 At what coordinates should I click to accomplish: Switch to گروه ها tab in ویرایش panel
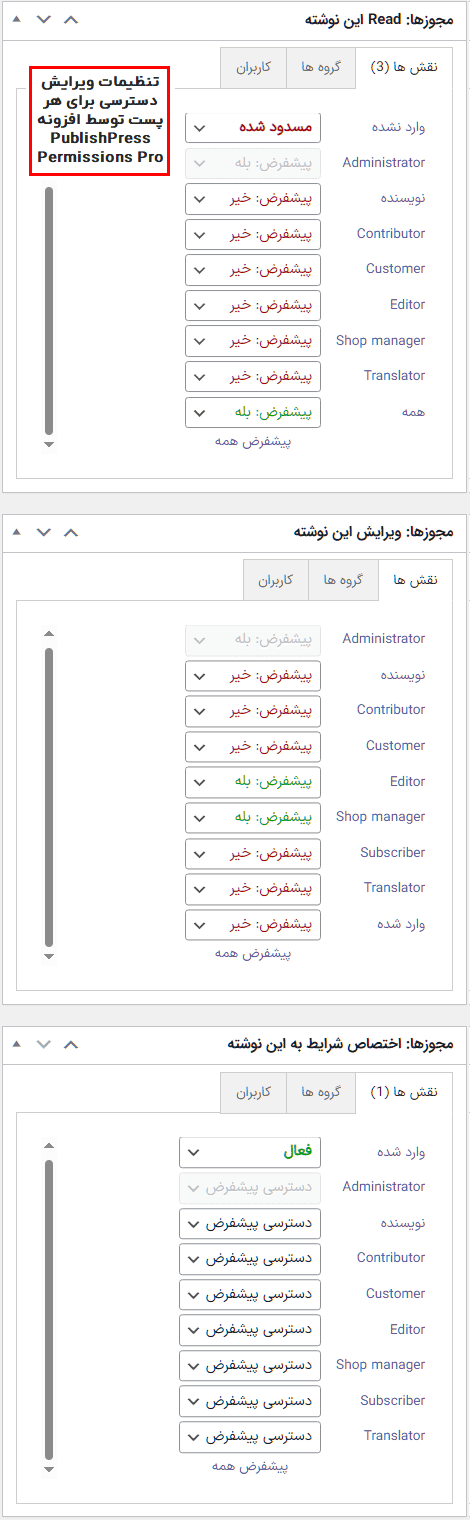click(344, 580)
